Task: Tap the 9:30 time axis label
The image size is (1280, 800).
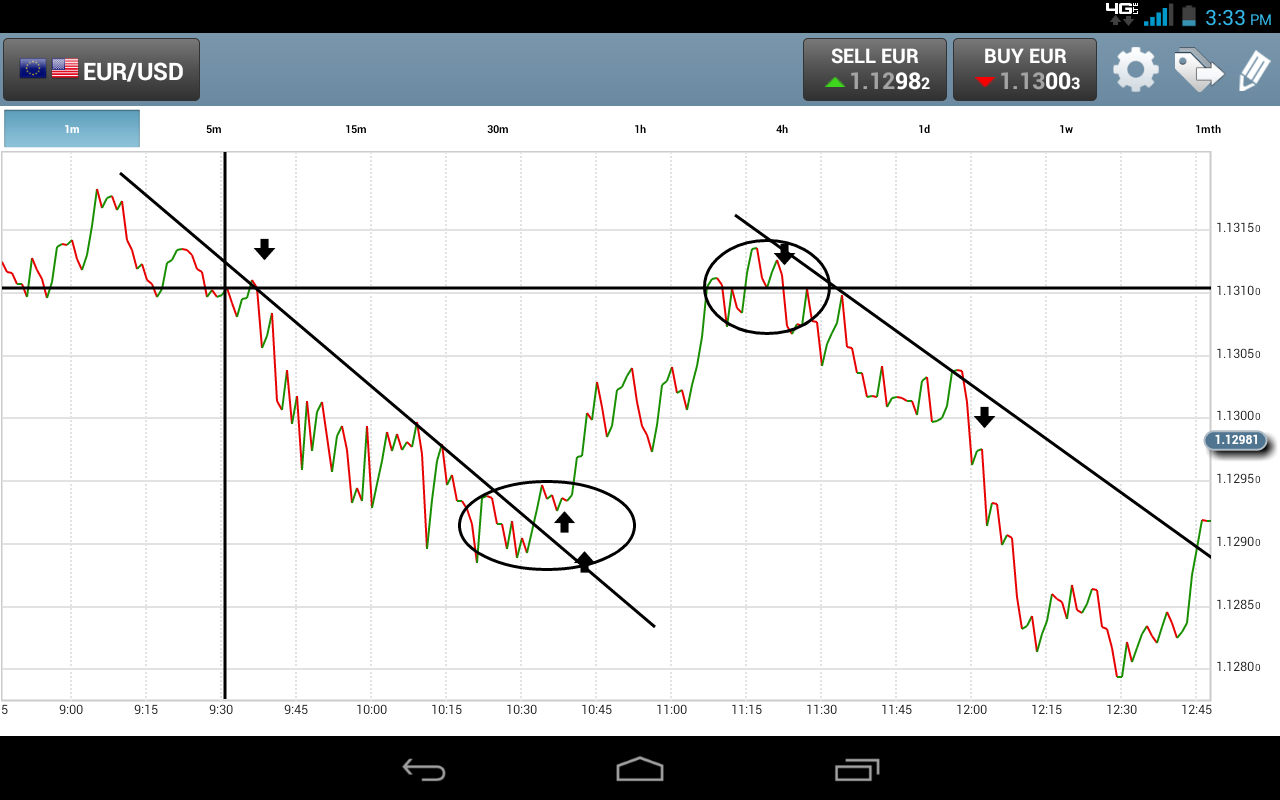Action: 221,710
